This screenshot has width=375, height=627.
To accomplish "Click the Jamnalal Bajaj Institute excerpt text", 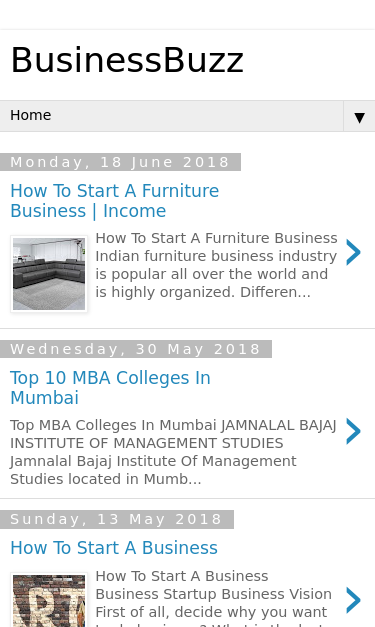I will (173, 452).
